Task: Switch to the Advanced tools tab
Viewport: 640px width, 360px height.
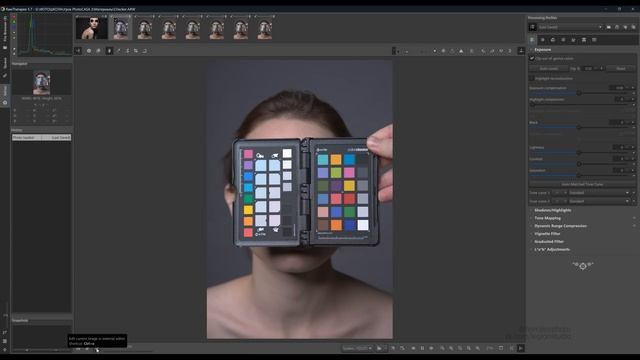Action: coord(563,40)
